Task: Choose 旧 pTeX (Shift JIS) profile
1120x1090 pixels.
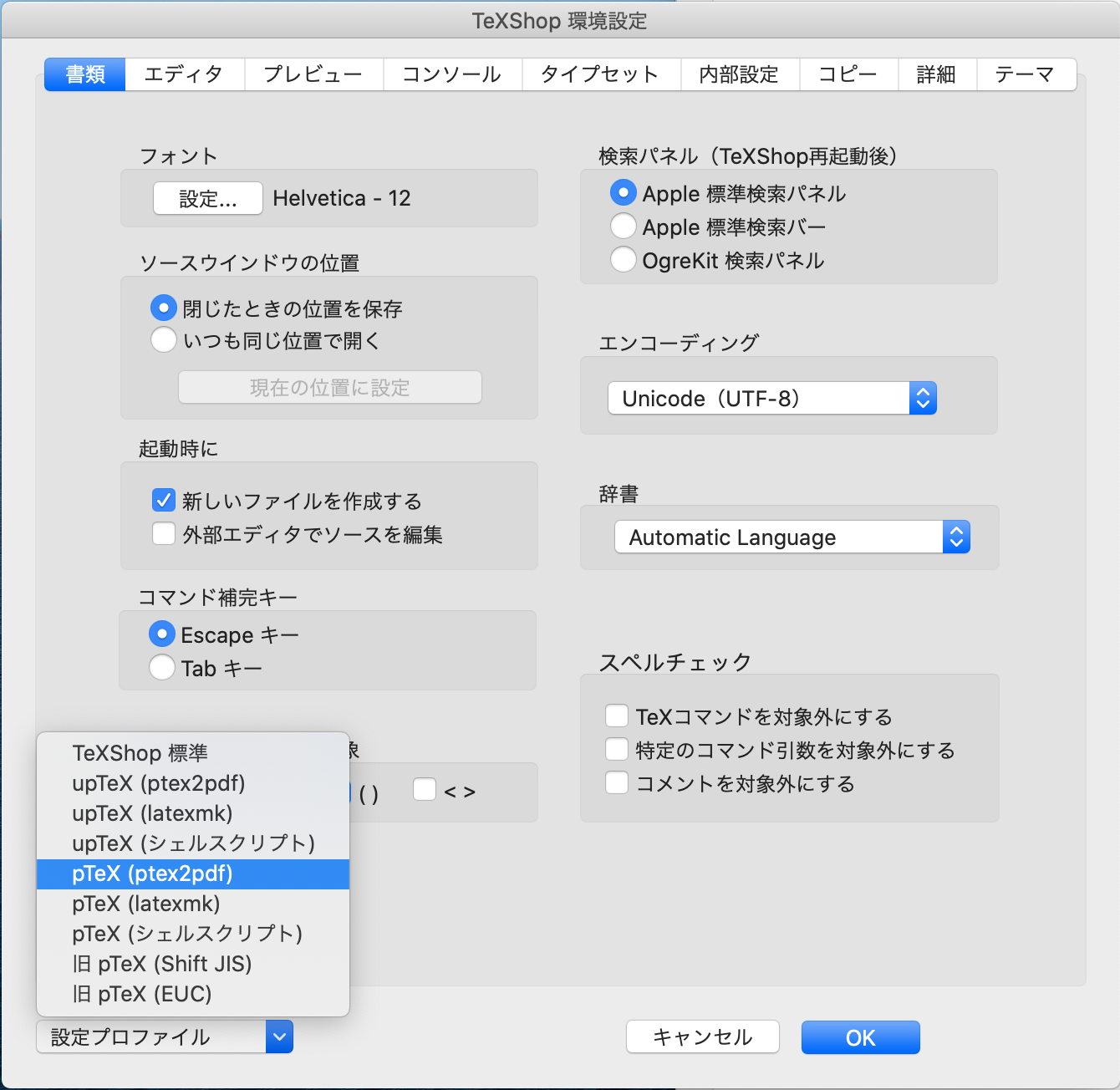Action: tap(193, 964)
